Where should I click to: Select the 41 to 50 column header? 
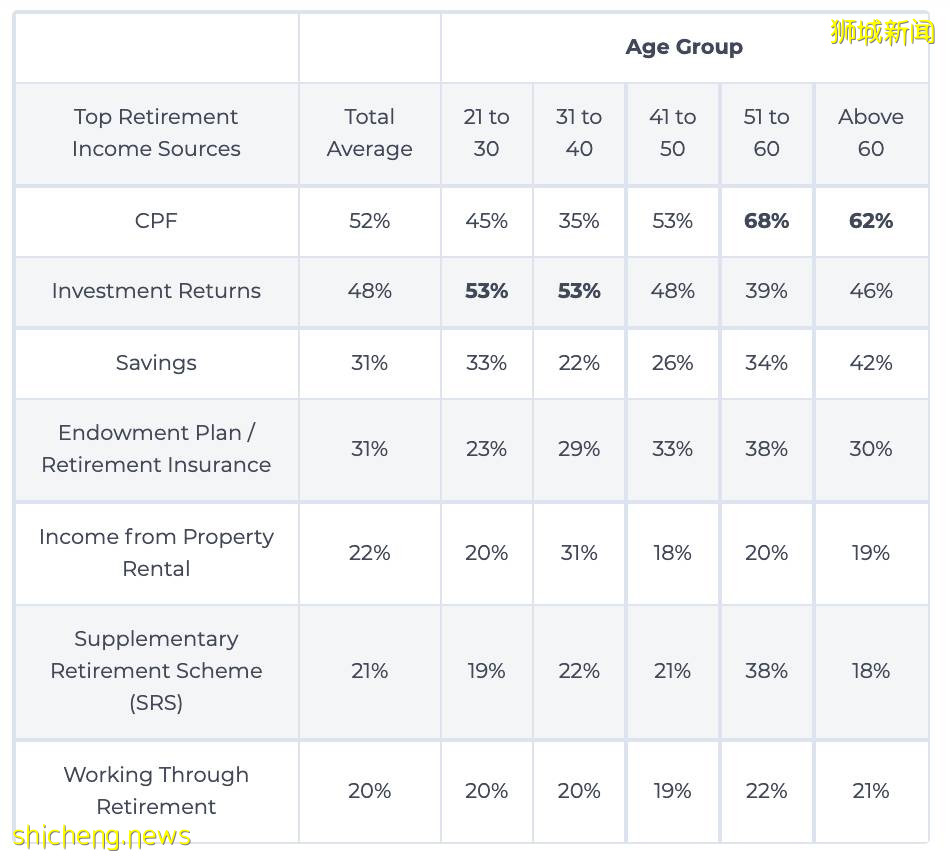[672, 133]
